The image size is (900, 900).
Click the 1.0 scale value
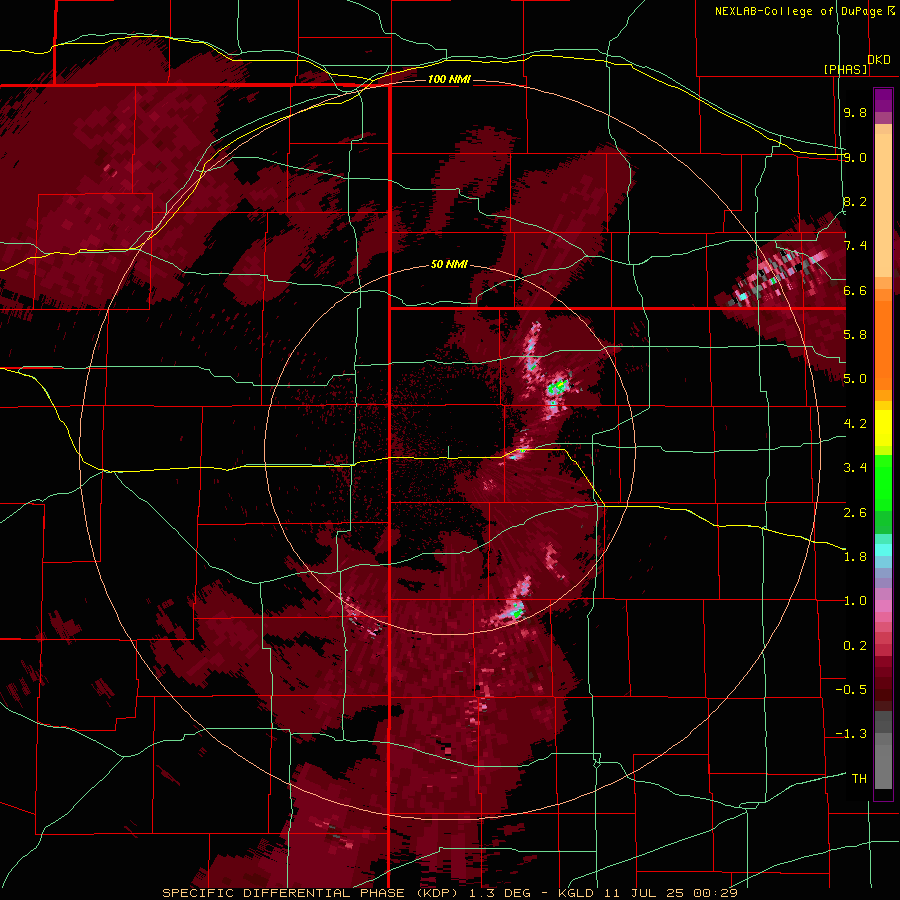point(855,601)
